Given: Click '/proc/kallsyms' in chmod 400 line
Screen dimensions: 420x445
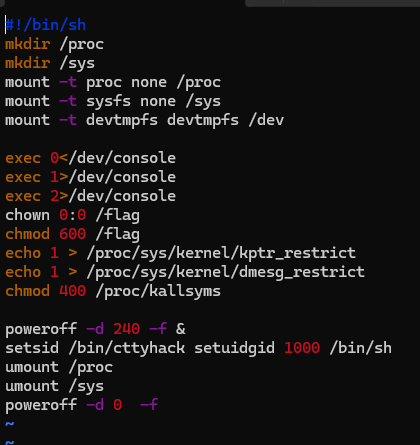Looking at the screenshot, I should click(x=158, y=291).
